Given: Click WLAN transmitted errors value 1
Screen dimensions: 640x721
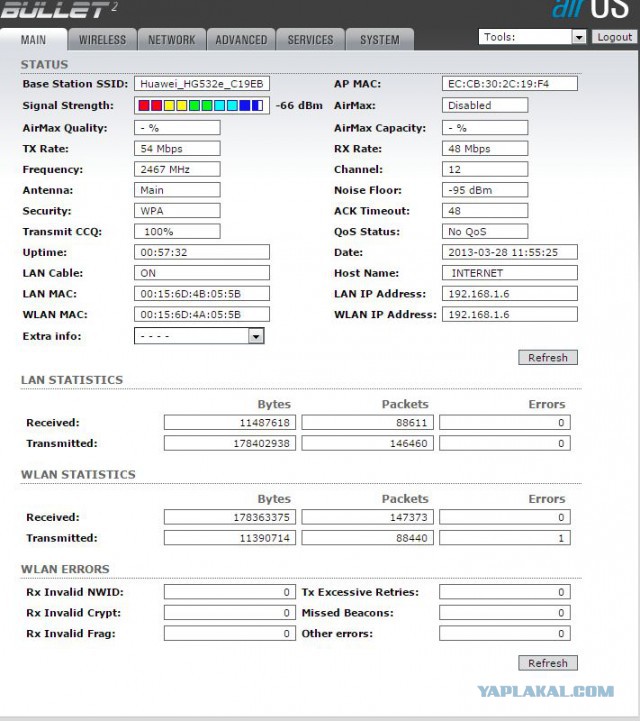Looking at the screenshot, I should (505, 538).
